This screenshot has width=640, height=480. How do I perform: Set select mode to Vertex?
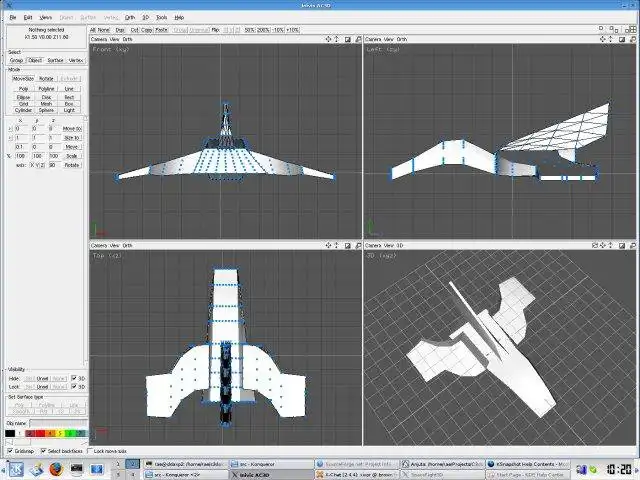click(76, 60)
